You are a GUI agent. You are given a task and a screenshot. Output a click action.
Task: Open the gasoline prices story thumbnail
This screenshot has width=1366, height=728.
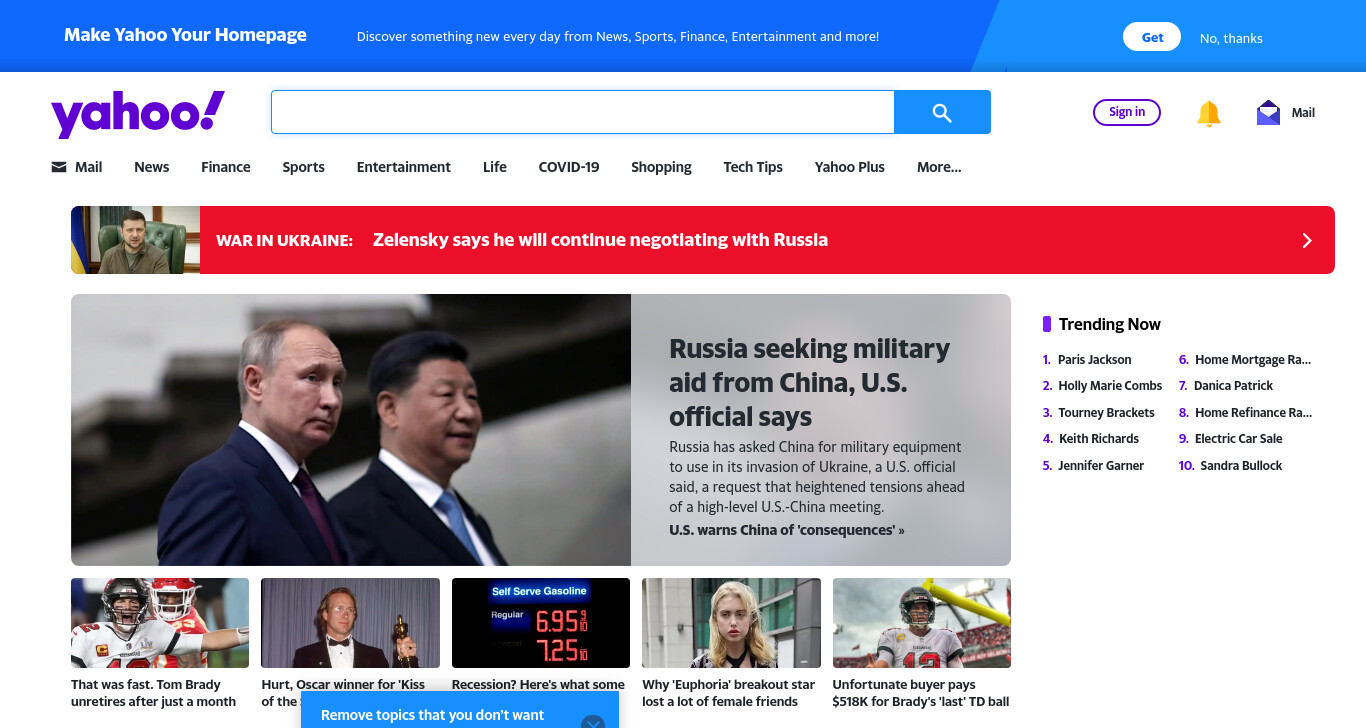pos(541,623)
